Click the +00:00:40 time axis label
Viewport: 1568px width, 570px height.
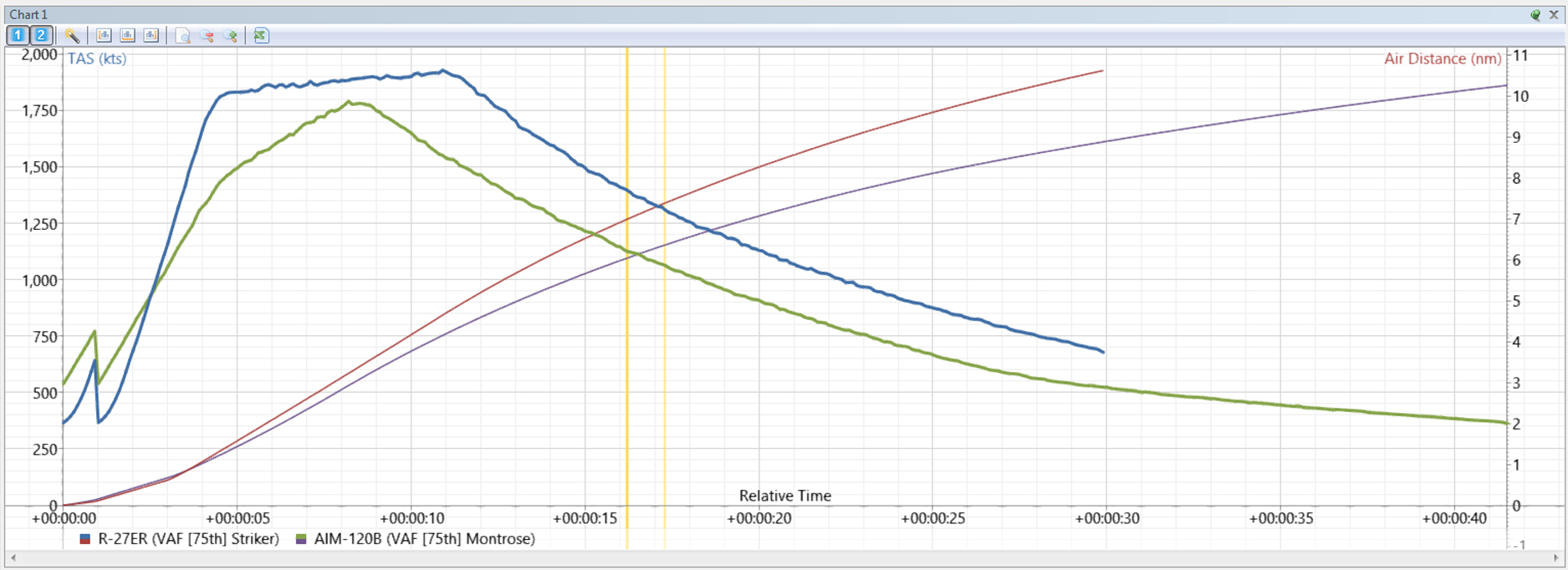tap(1455, 518)
